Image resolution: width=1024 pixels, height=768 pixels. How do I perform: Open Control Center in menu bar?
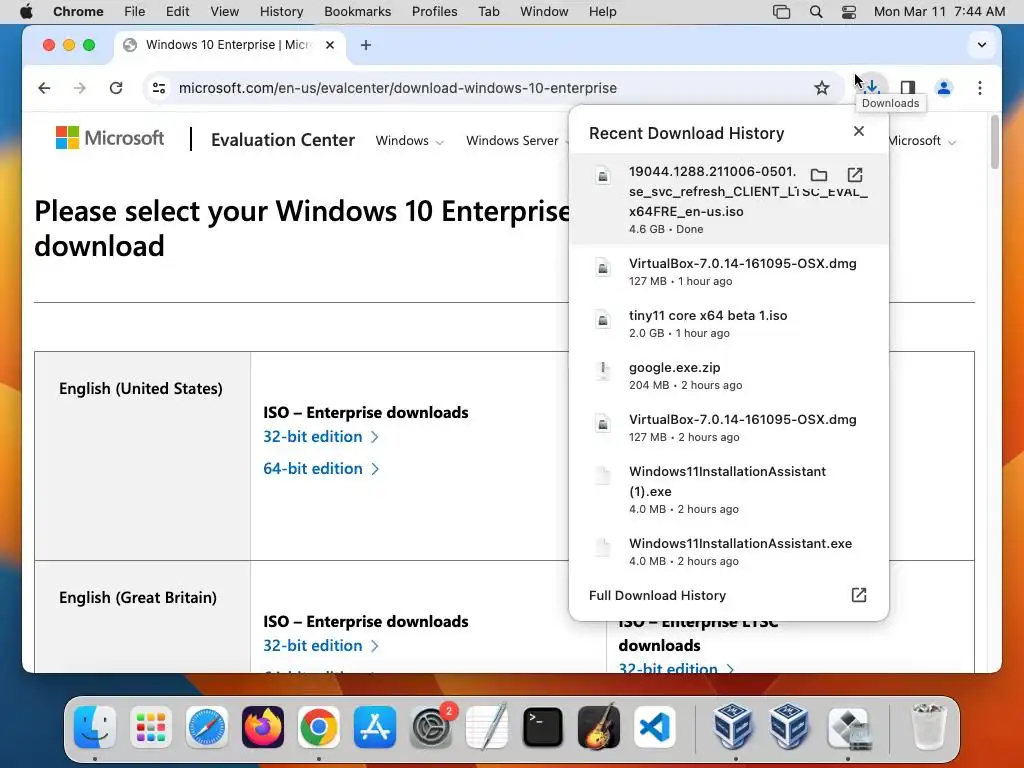click(848, 11)
